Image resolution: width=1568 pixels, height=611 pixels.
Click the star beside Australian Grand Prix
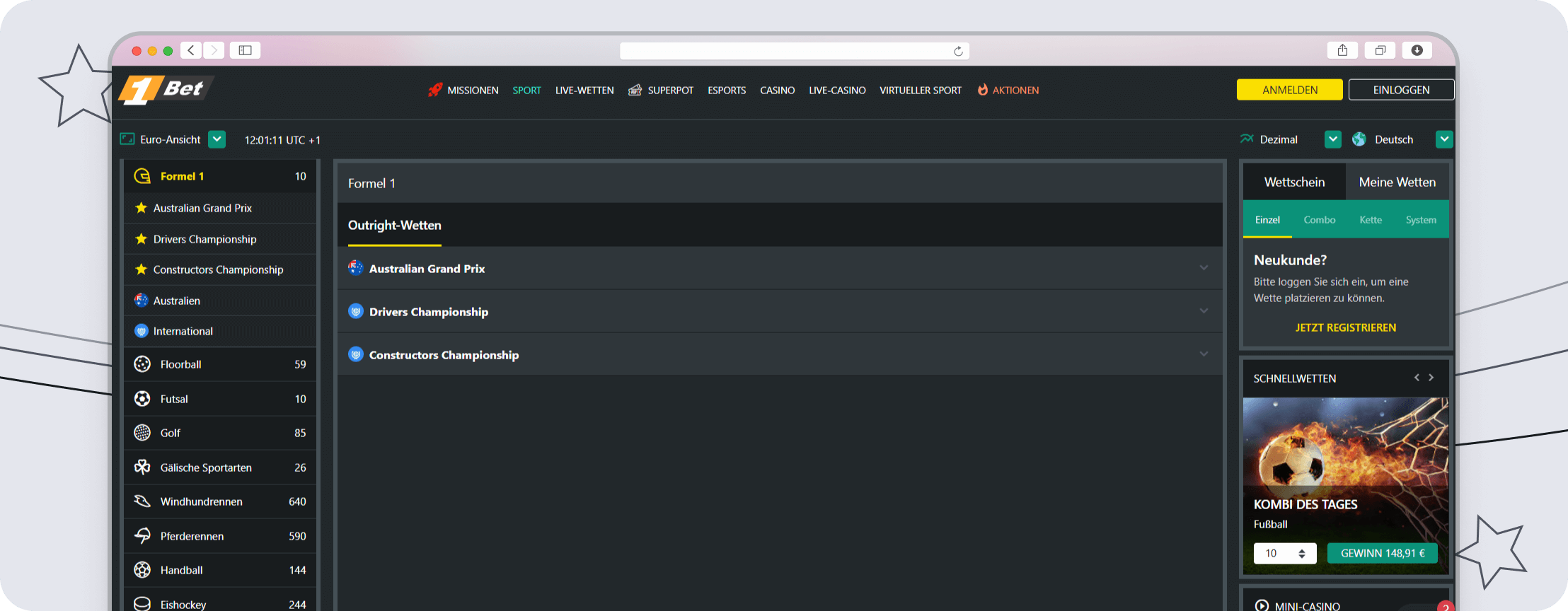coord(141,208)
